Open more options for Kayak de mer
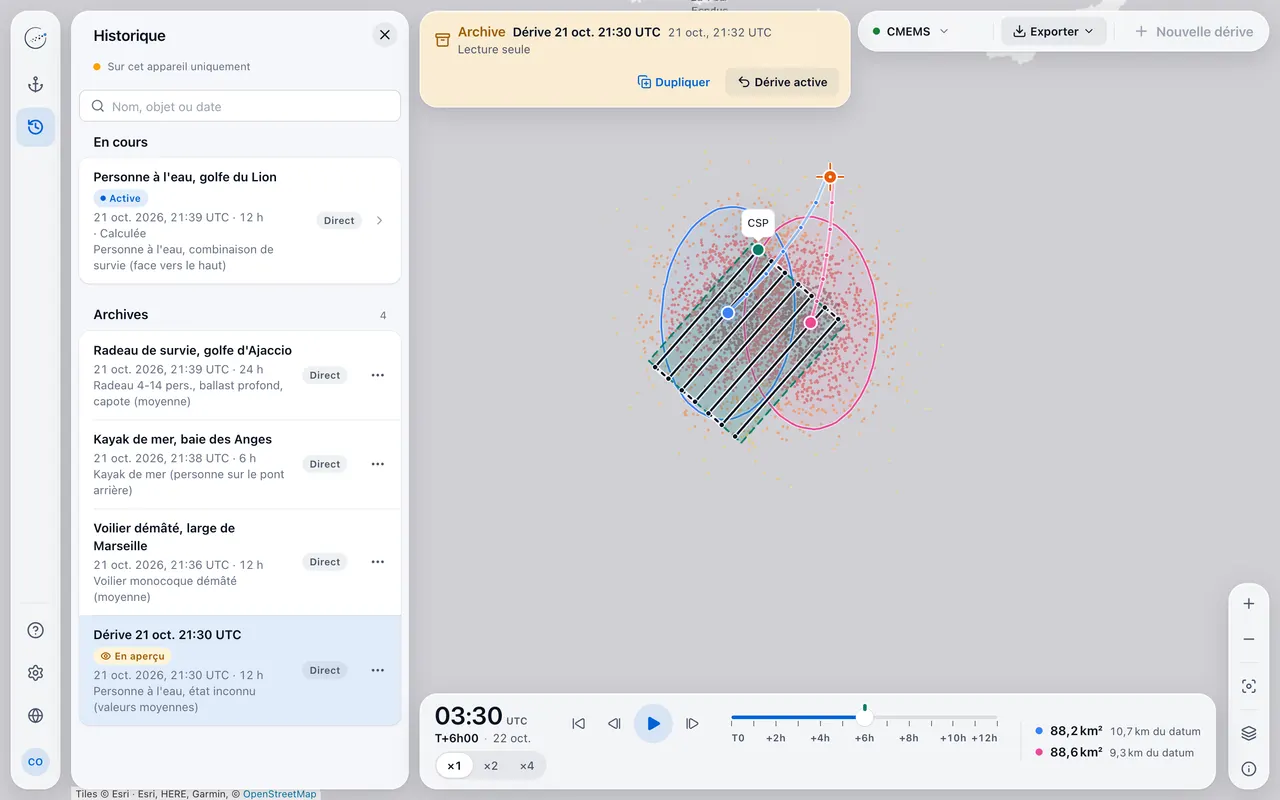Viewport: 1280px width, 800px height. (378, 464)
